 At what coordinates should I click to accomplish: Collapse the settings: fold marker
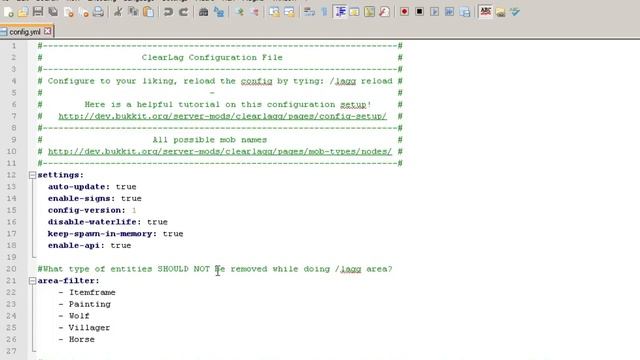tap(32, 175)
